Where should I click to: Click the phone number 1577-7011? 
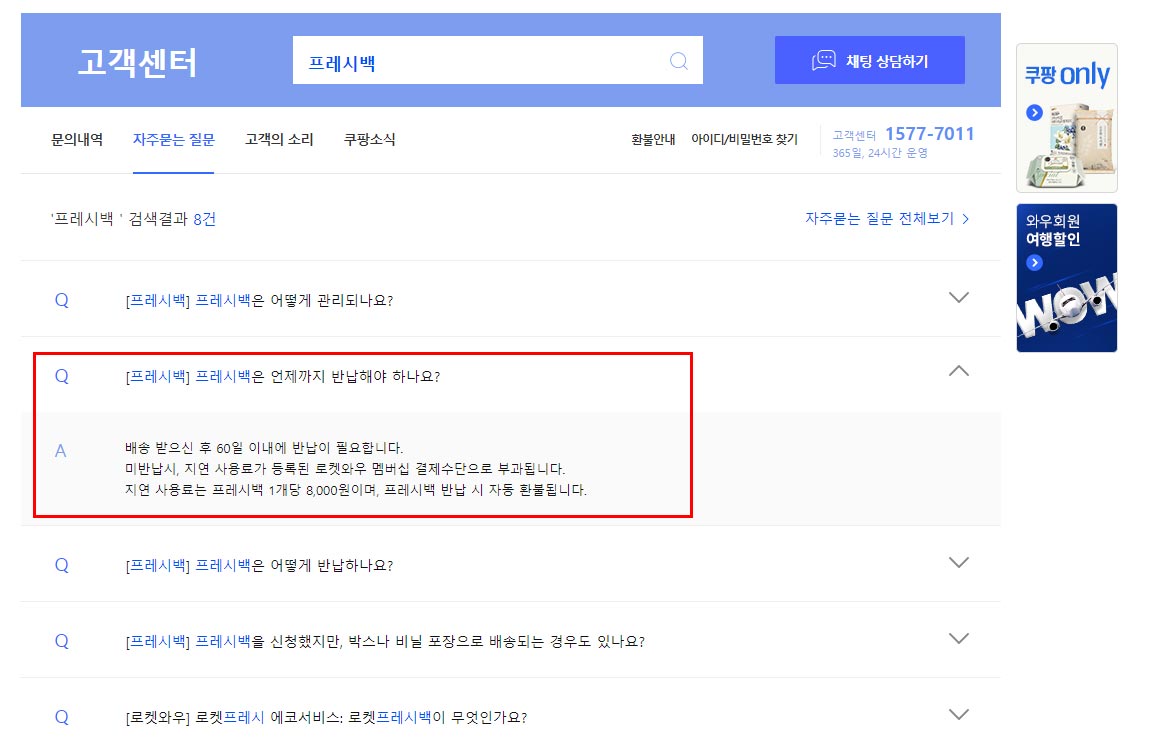pyautogui.click(x=929, y=134)
